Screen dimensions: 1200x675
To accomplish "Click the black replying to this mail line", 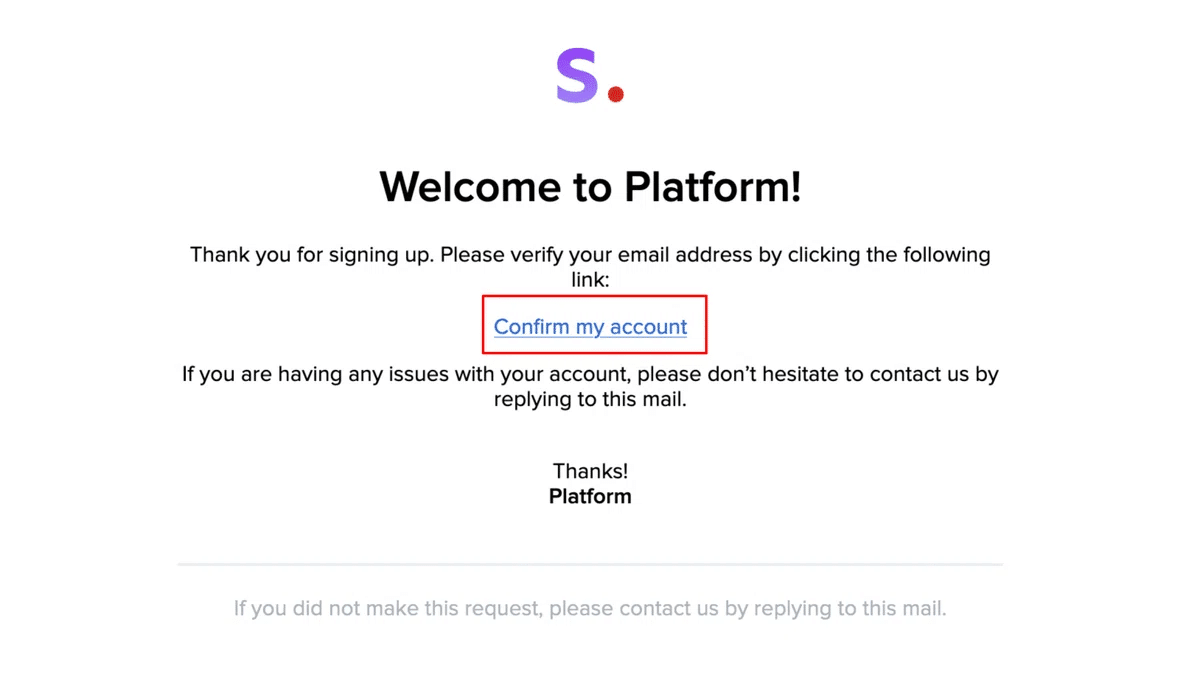I will pos(590,400).
